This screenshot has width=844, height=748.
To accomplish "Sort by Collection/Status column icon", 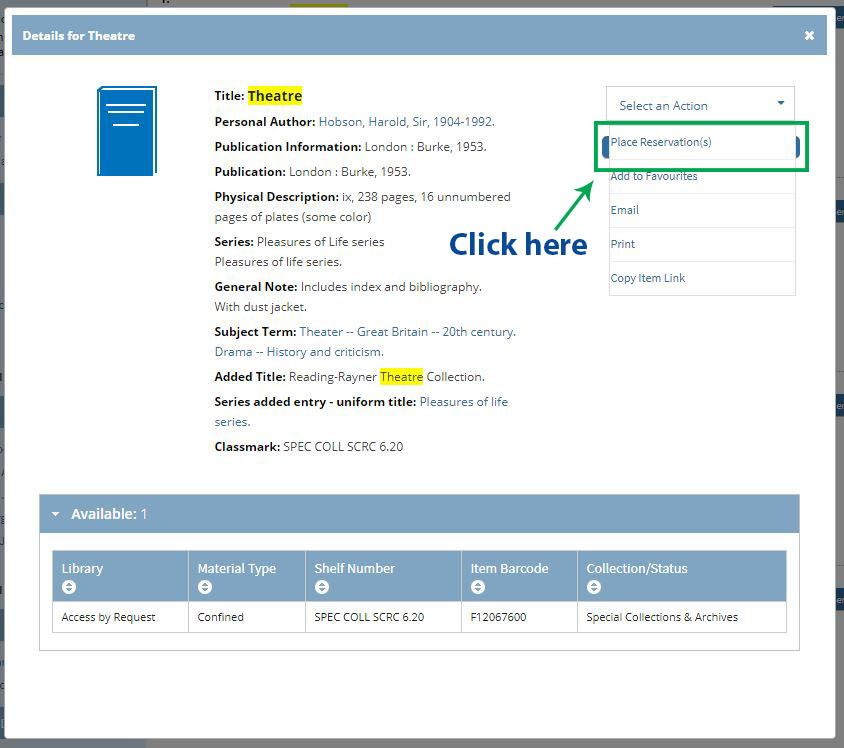I will coord(594,587).
